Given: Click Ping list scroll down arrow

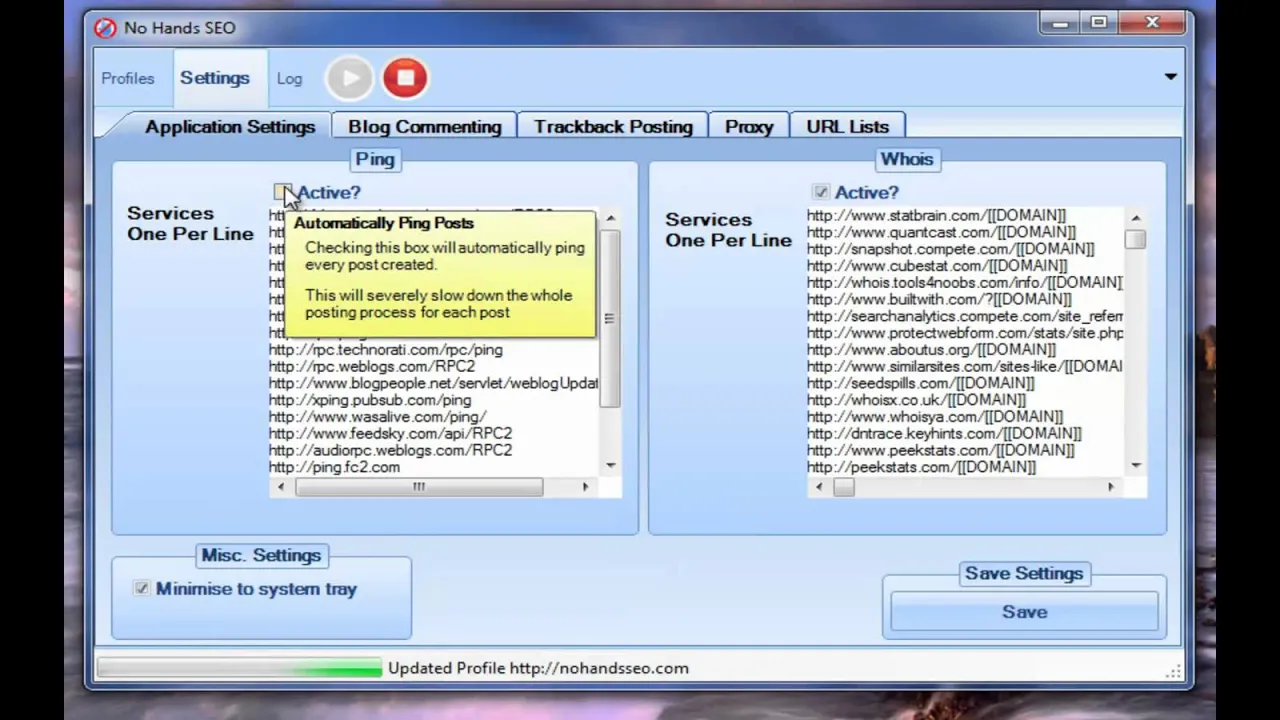Looking at the screenshot, I should click(x=610, y=466).
